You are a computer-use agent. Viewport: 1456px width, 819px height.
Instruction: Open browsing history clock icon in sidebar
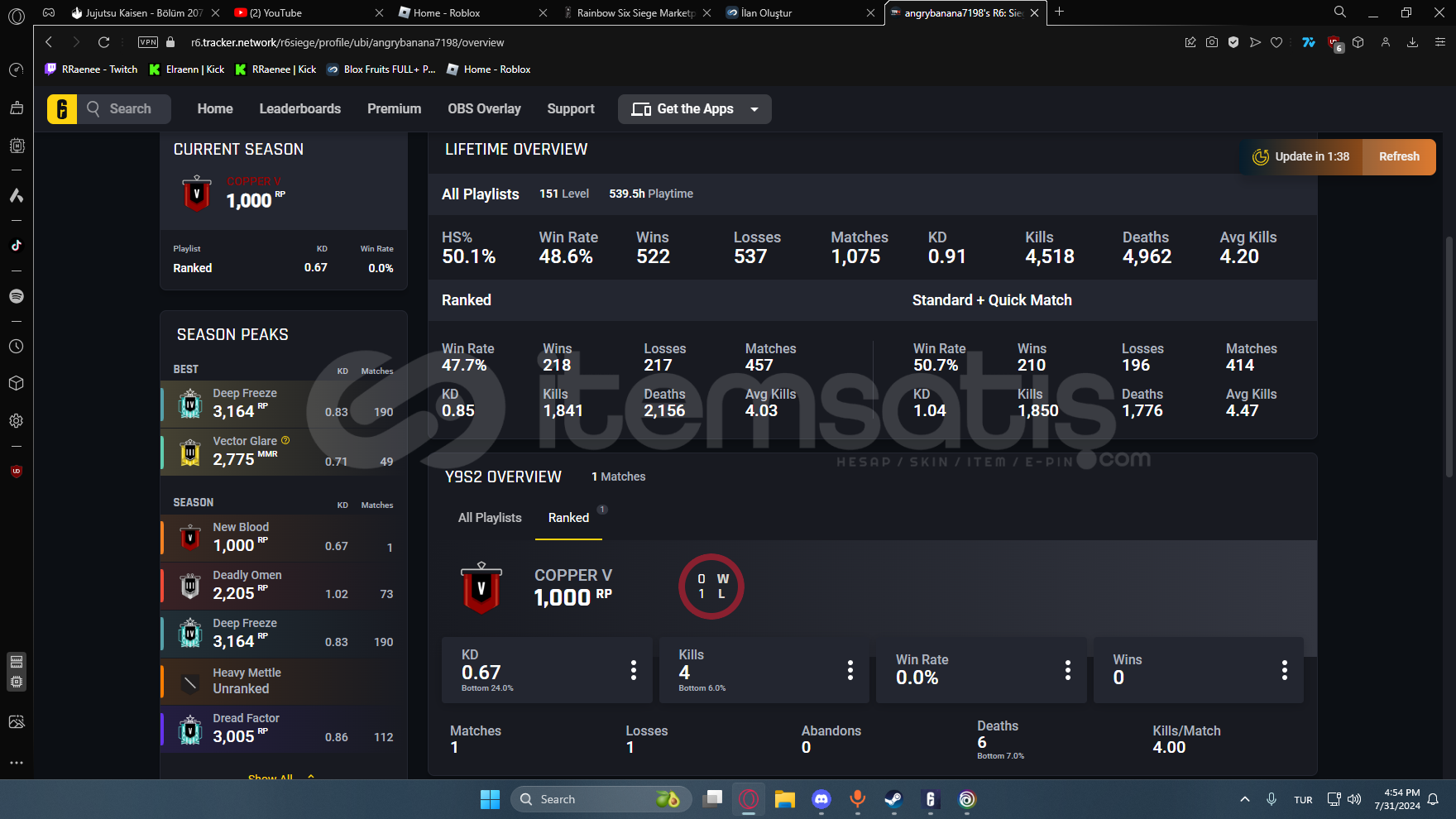tap(16, 346)
